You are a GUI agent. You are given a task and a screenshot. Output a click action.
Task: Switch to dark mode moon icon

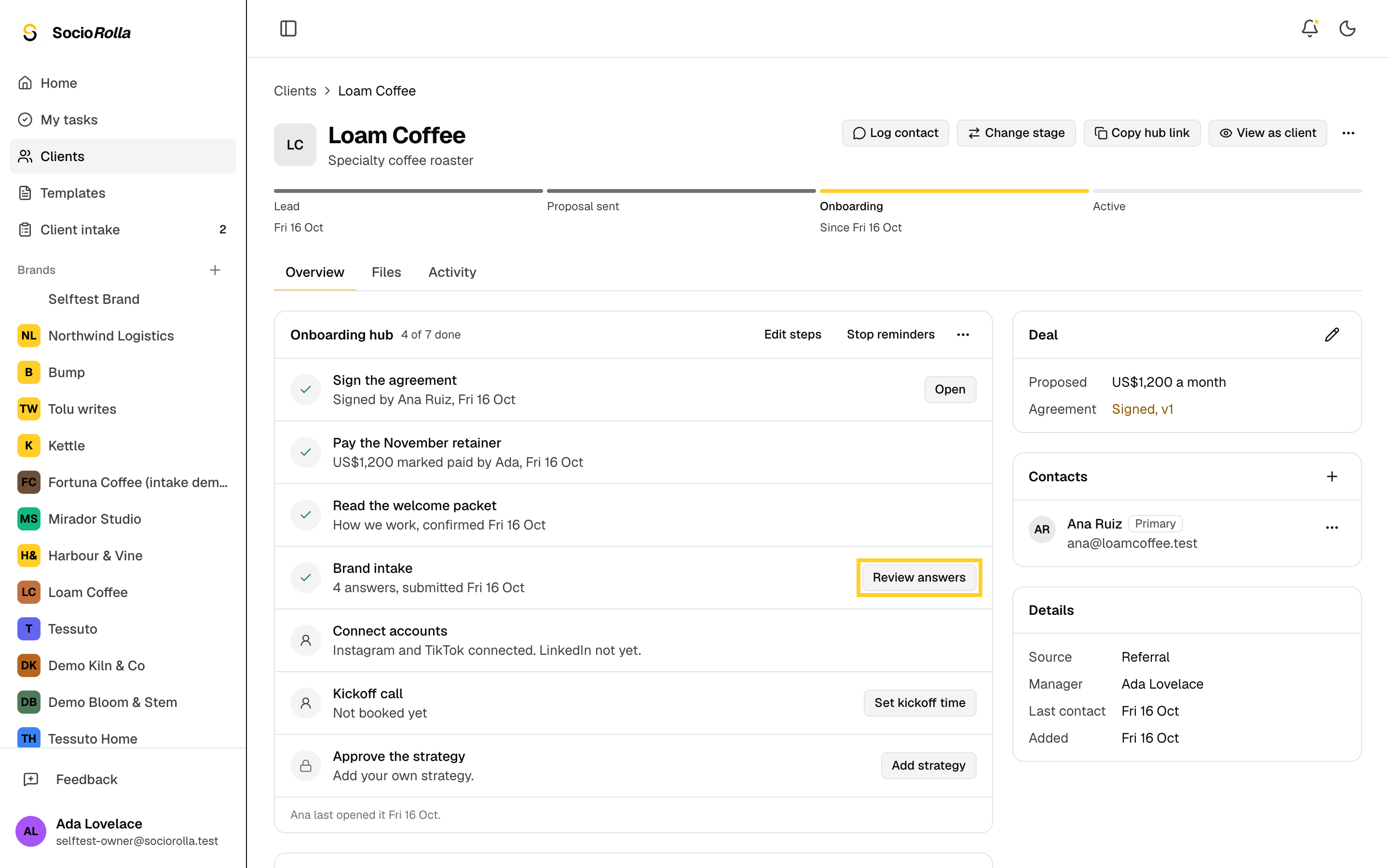(1347, 29)
